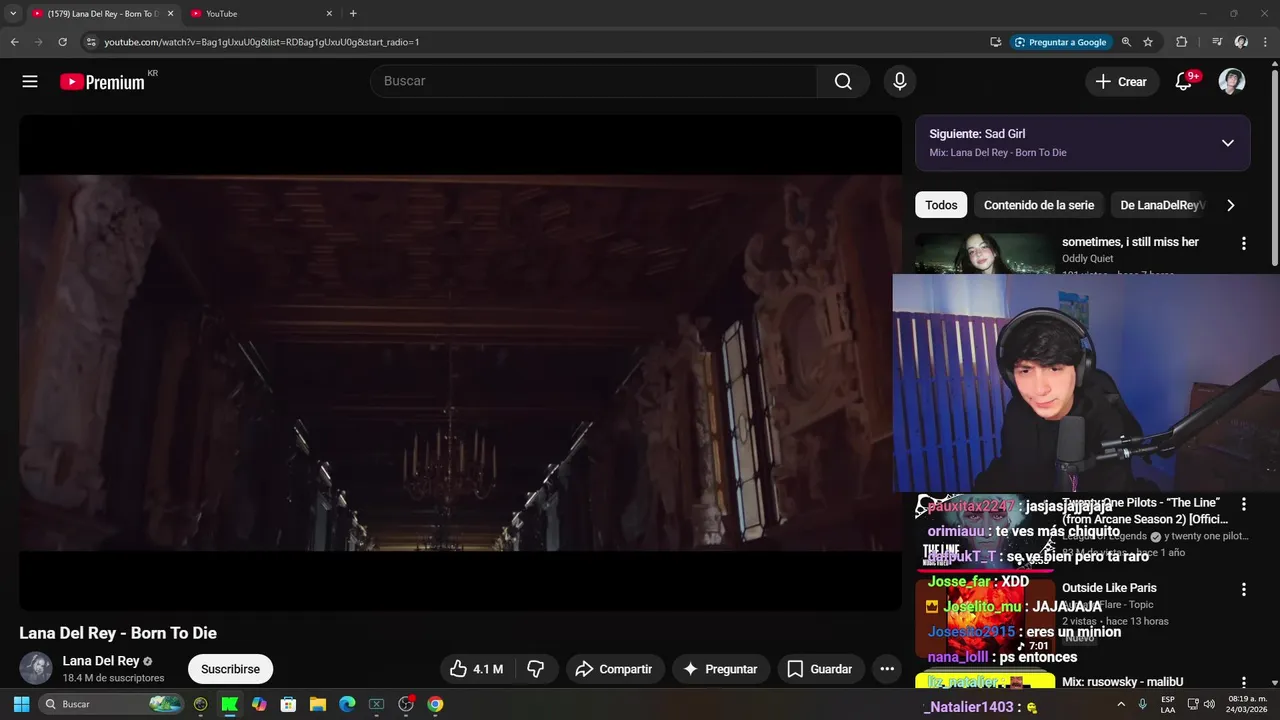
Task: Click the zoom magnifier in address bar
Action: 1126,42
